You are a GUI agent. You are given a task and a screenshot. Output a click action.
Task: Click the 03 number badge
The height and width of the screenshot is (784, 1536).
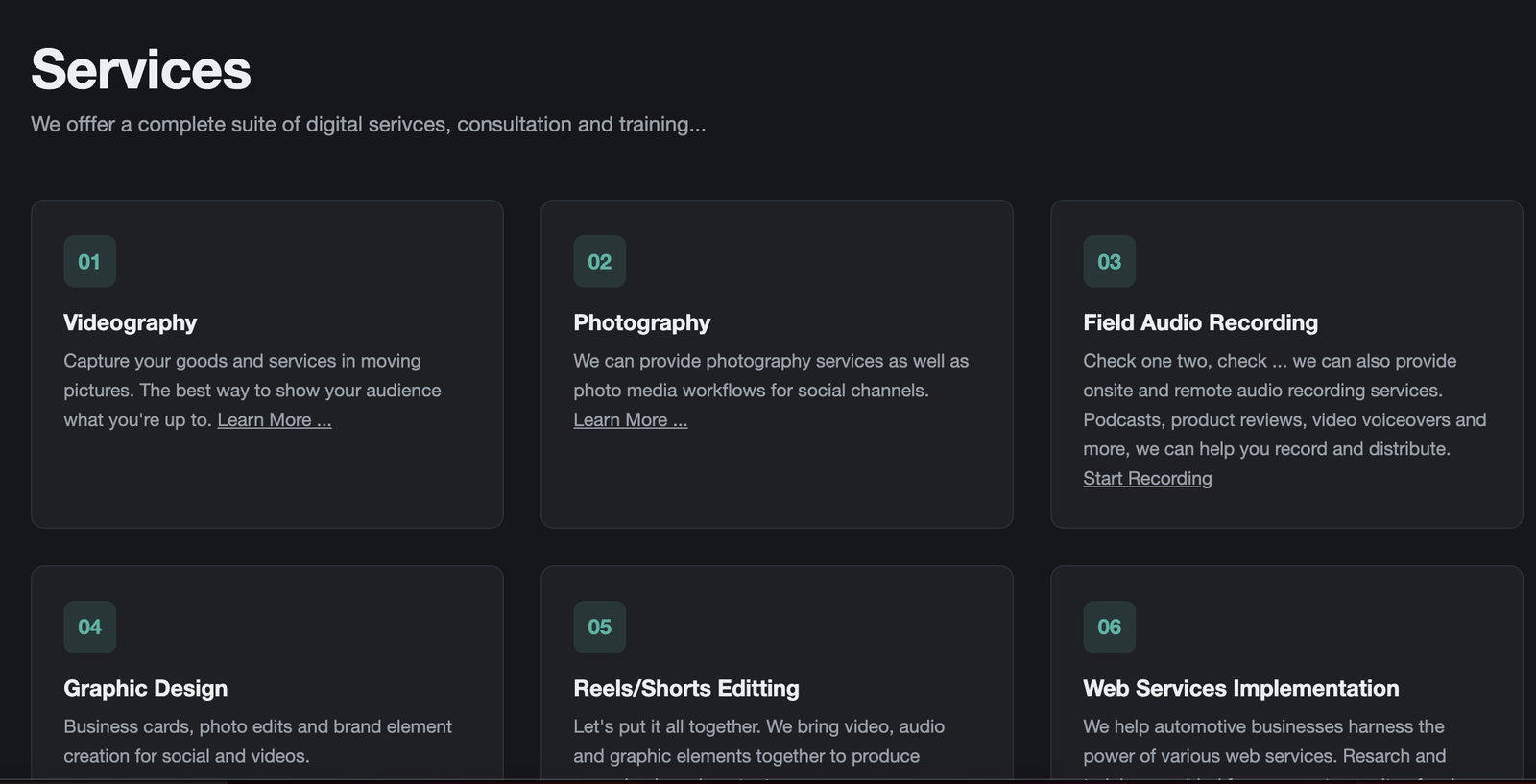(x=1110, y=262)
